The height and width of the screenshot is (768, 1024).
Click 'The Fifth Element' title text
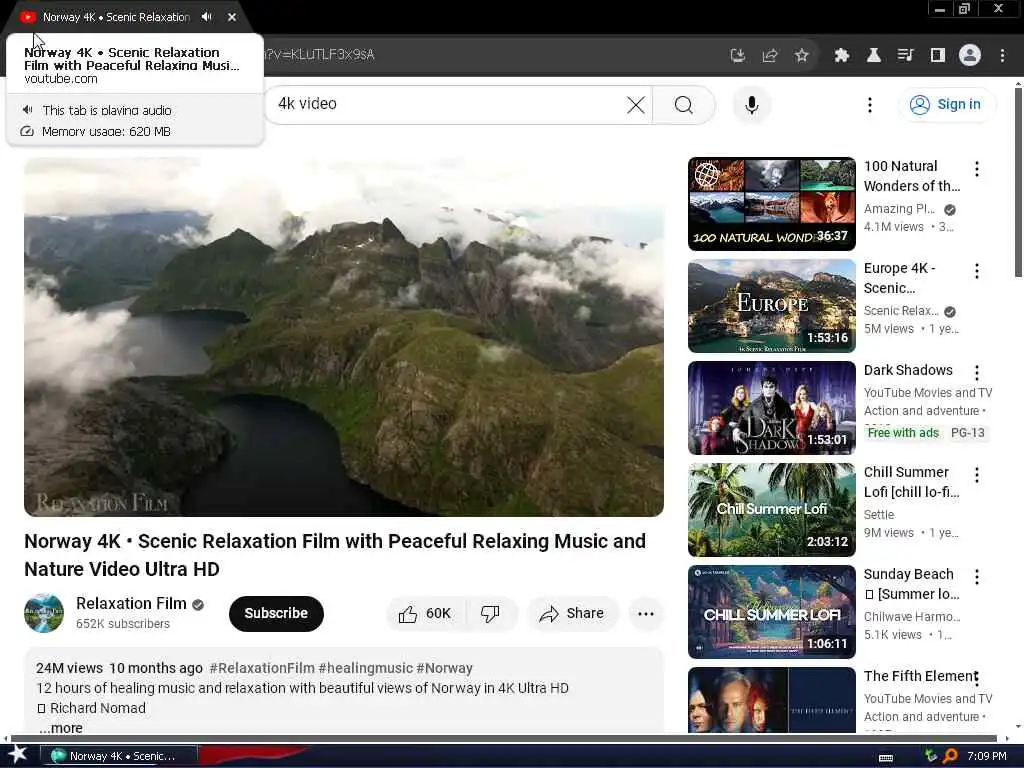[x=920, y=676]
